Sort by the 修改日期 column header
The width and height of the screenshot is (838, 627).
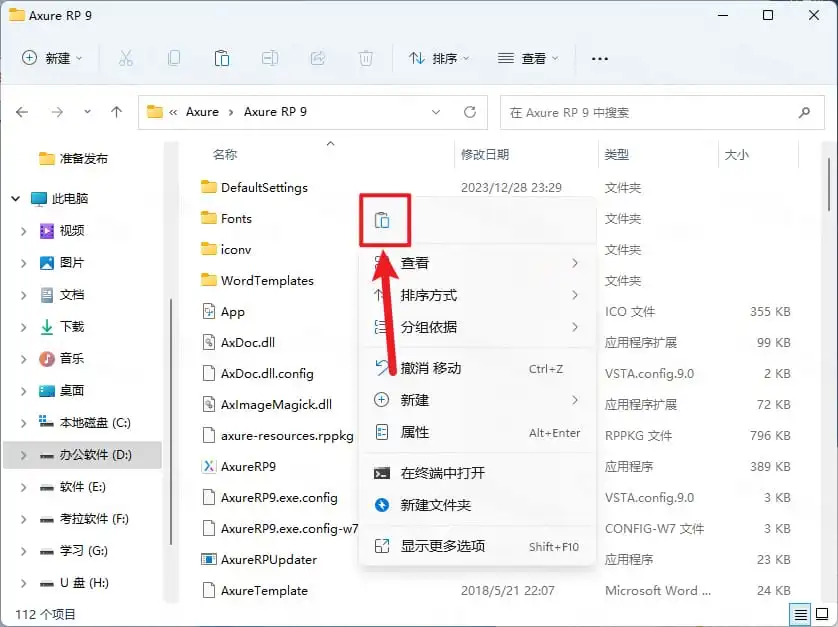(485, 154)
